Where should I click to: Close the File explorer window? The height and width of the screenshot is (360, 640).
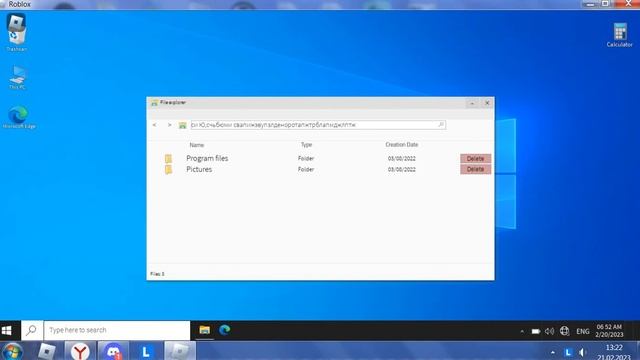pos(487,103)
